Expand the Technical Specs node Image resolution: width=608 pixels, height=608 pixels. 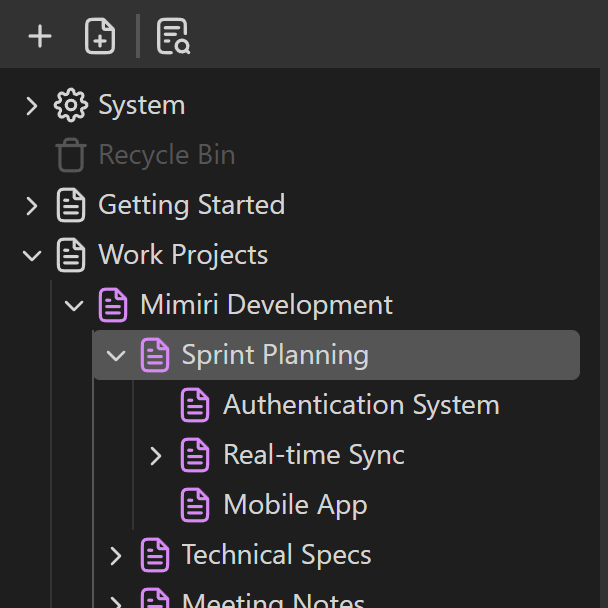(116, 556)
